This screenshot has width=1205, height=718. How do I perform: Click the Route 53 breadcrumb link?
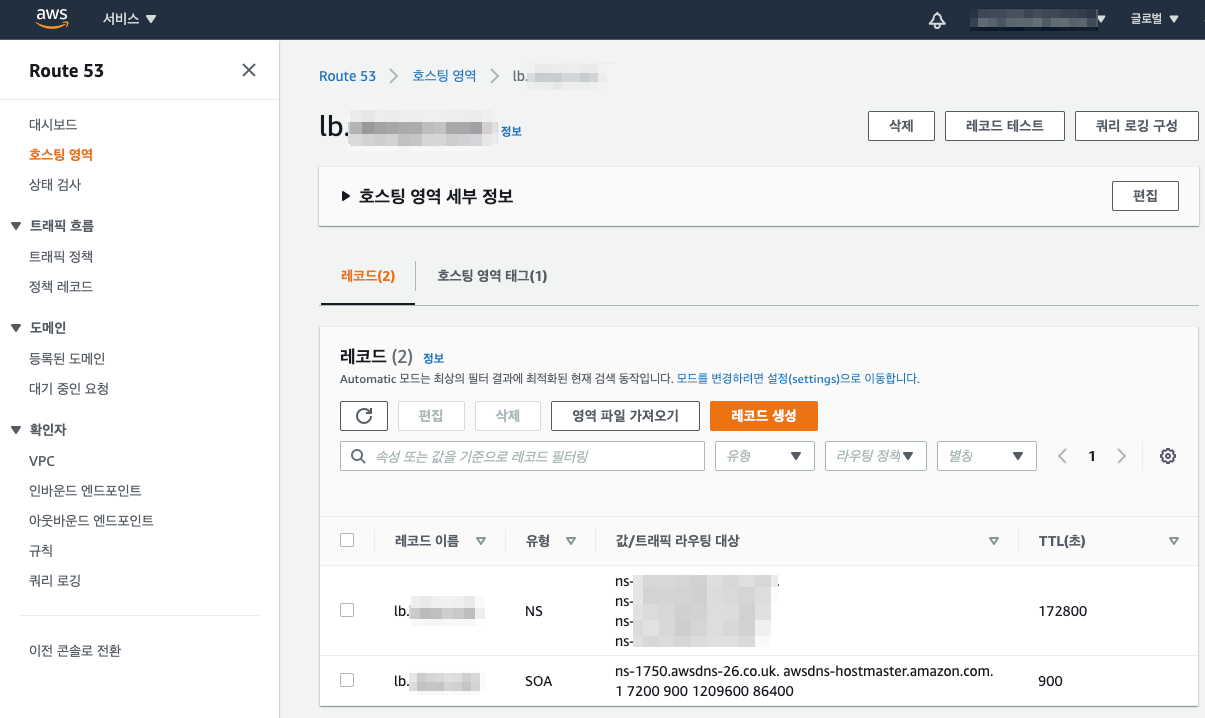pyautogui.click(x=347, y=76)
